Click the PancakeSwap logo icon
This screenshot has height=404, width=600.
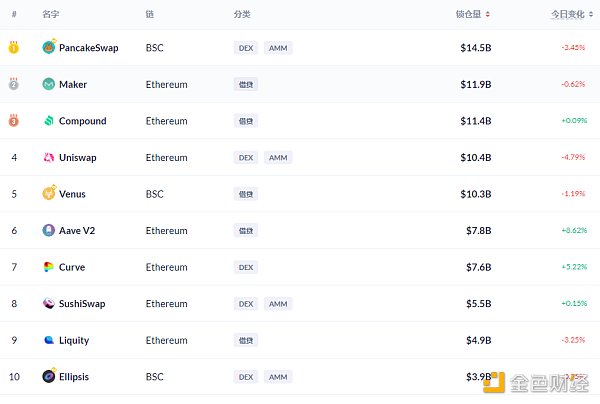(x=49, y=48)
